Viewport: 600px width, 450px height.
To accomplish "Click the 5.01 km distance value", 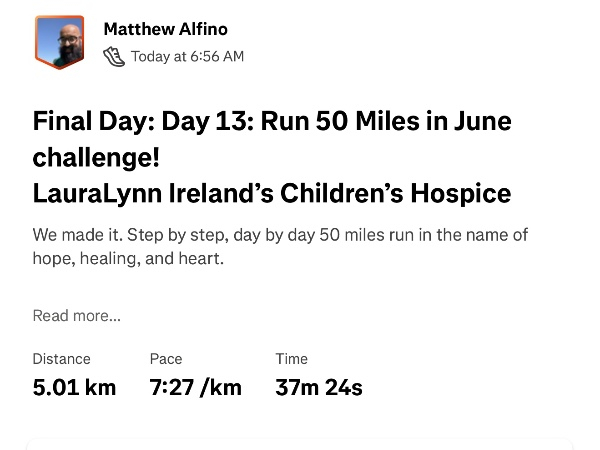I will 74,387.
